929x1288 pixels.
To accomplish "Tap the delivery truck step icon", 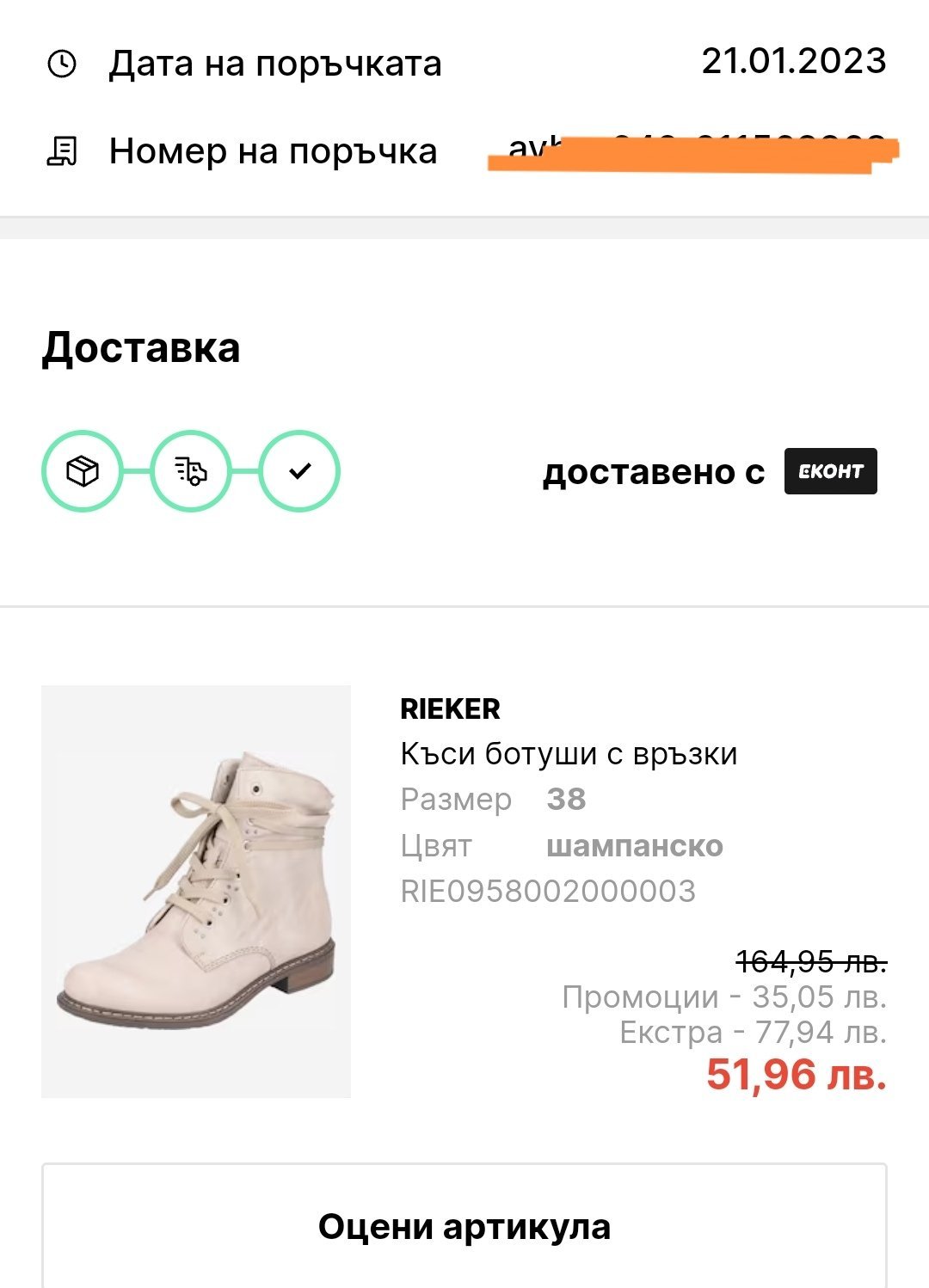I will pos(191,471).
